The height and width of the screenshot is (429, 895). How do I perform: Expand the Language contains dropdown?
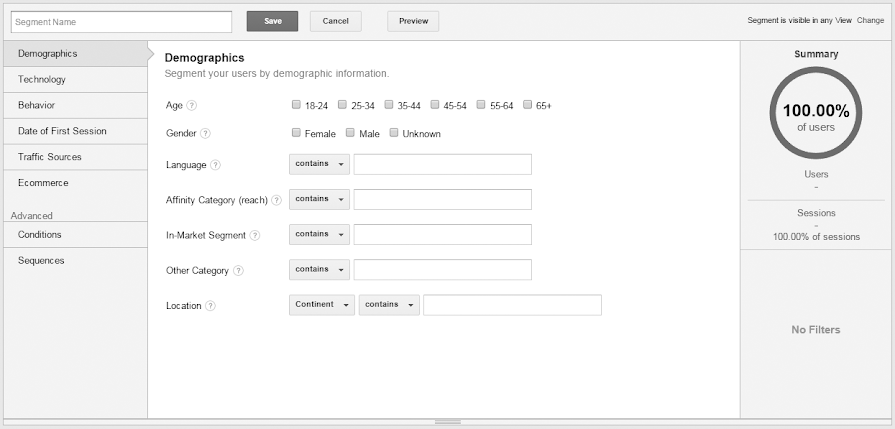319,164
